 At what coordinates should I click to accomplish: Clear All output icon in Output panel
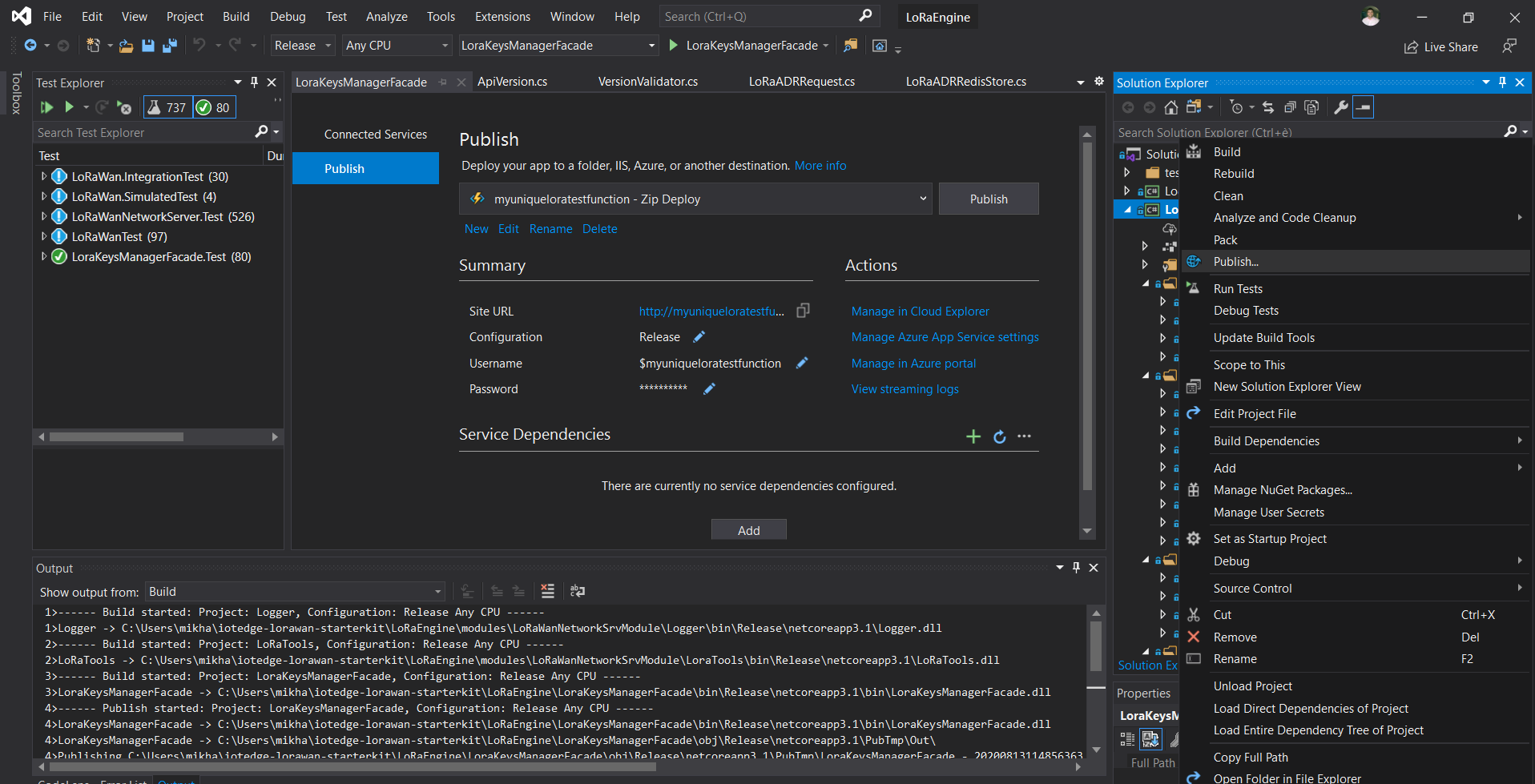[547, 591]
